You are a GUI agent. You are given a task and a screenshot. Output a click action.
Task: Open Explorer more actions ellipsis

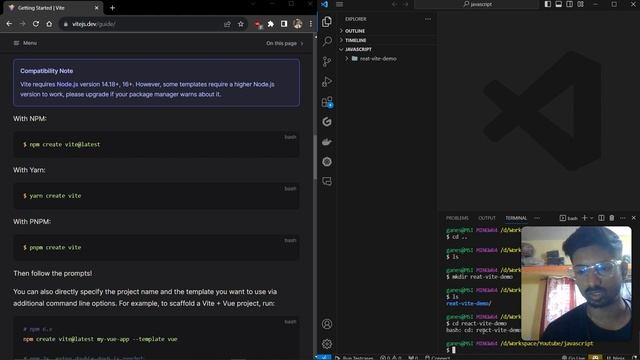[428, 19]
